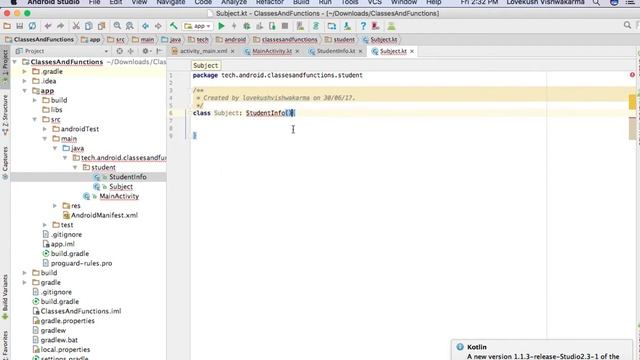Open the VCS menu
Viewport: 640px width, 360px height.
click(x=375, y=2)
